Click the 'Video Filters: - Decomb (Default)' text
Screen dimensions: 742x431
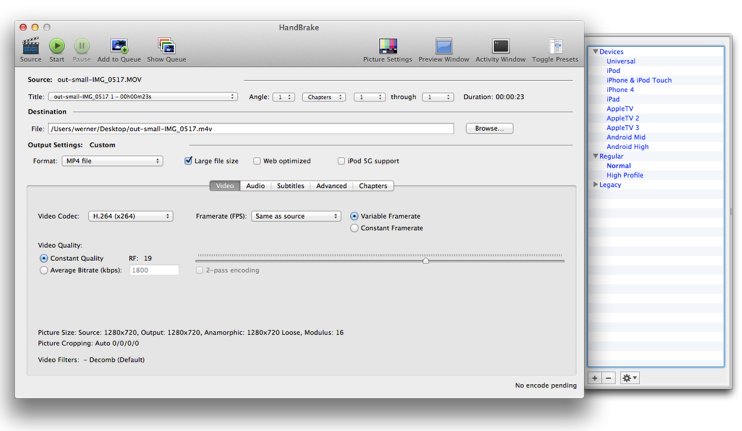click(91, 360)
